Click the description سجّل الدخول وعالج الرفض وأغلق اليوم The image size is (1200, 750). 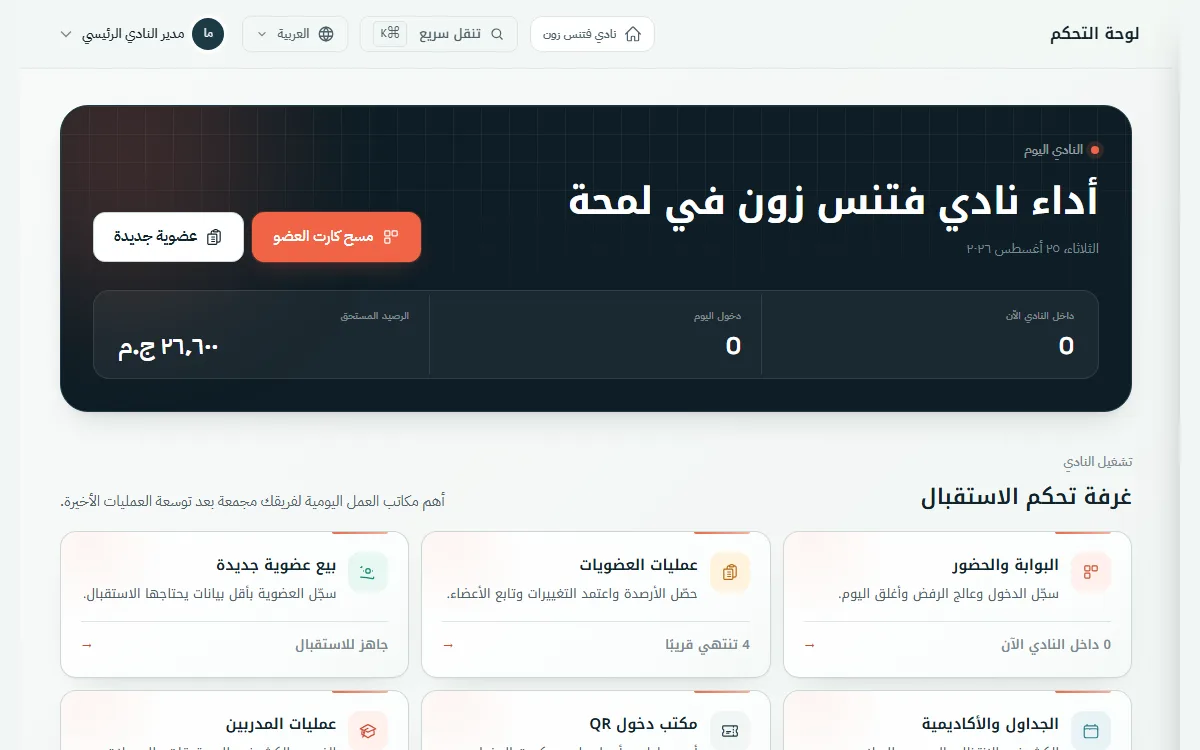pos(948,594)
